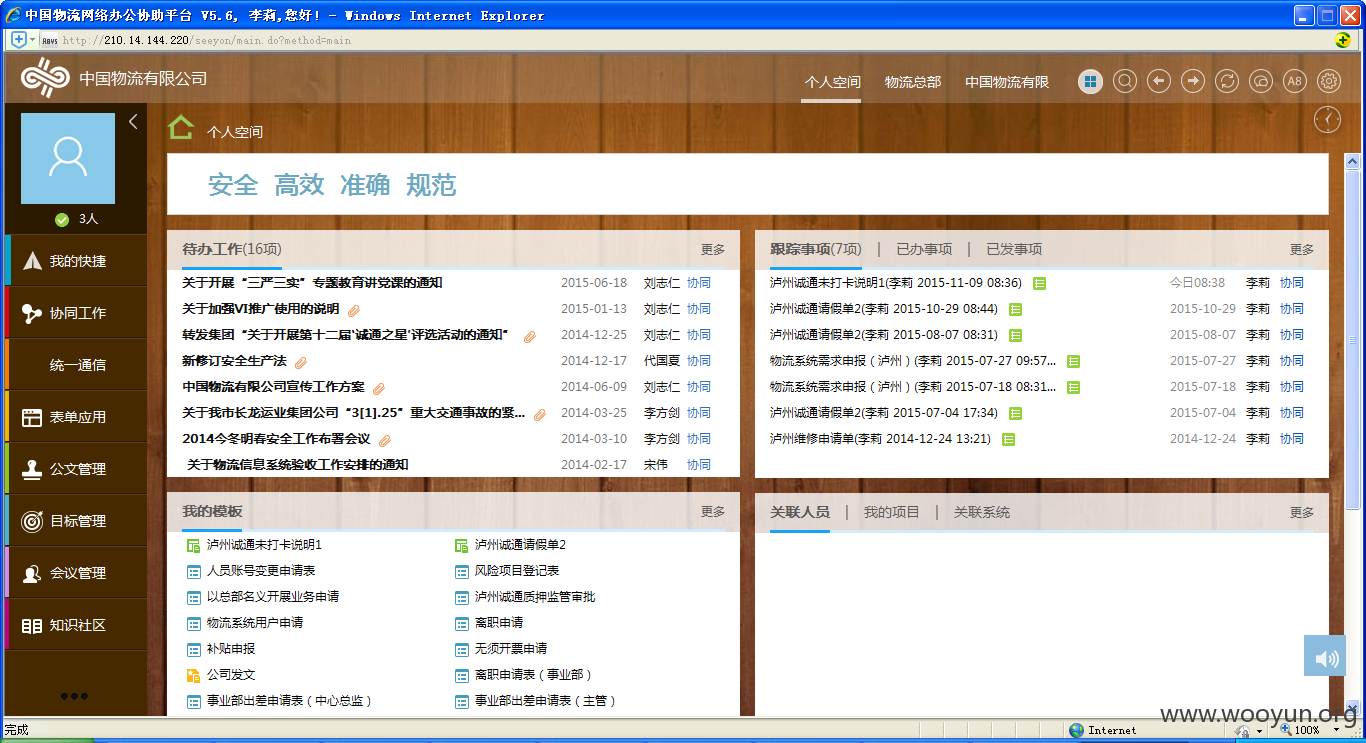
Task: Switch to 中国物流有限 tab
Action: pyautogui.click(x=1007, y=82)
